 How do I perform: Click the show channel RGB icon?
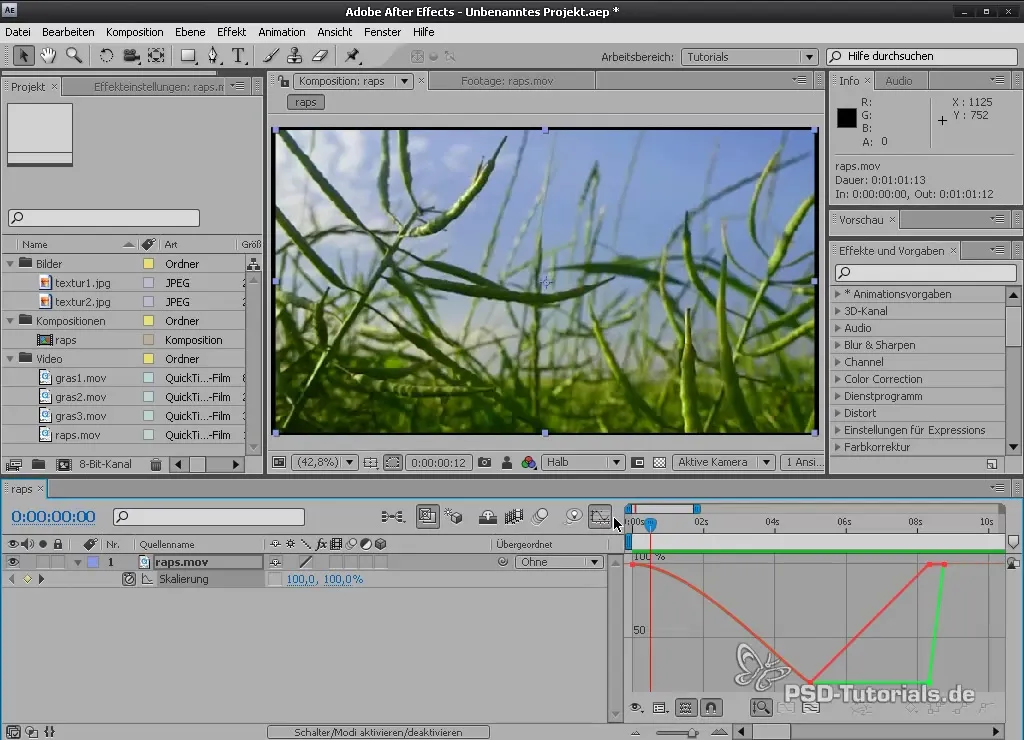[x=529, y=462]
